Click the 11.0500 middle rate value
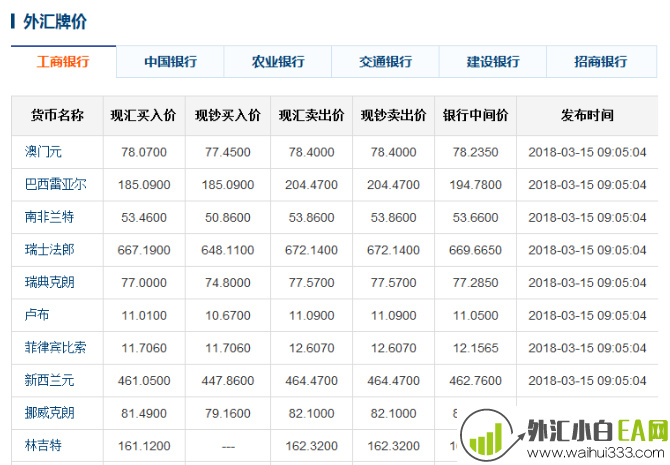This screenshot has height=465, width=670. [x=476, y=315]
